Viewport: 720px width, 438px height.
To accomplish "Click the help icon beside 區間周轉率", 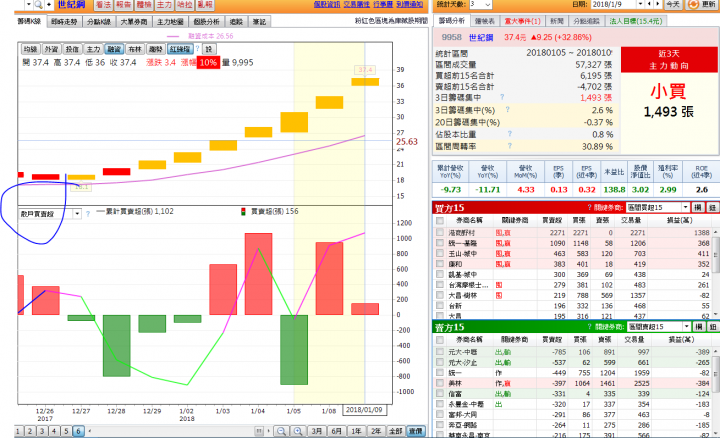I will tap(510, 146).
